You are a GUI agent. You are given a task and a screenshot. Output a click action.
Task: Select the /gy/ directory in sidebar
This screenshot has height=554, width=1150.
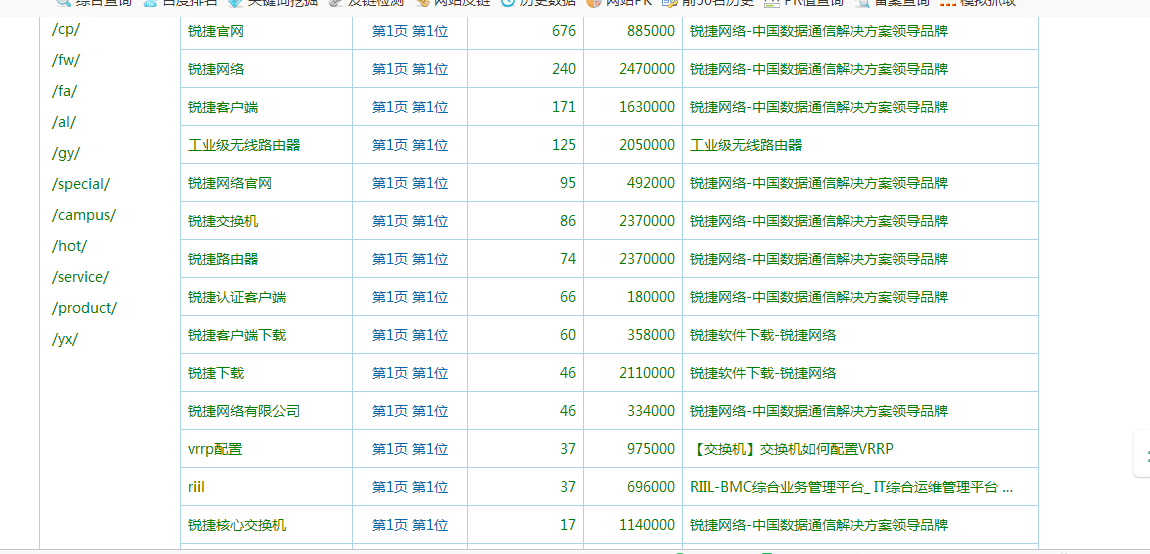pos(66,153)
